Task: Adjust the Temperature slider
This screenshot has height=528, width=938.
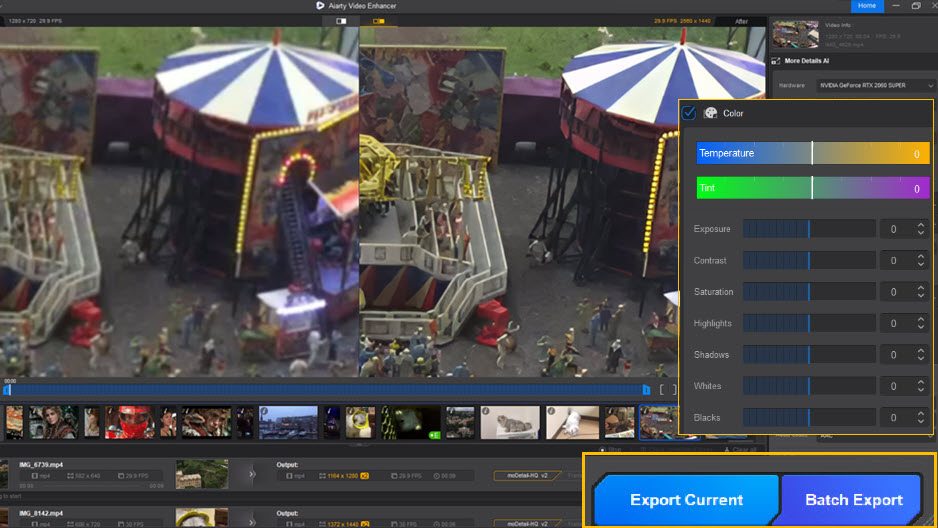Action: pyautogui.click(x=812, y=153)
